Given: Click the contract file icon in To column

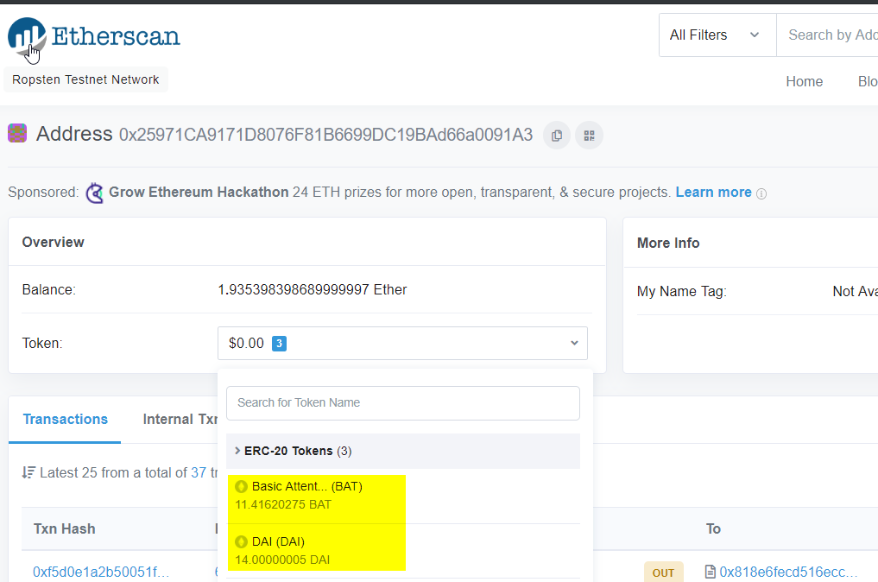Looking at the screenshot, I should (x=710, y=572).
